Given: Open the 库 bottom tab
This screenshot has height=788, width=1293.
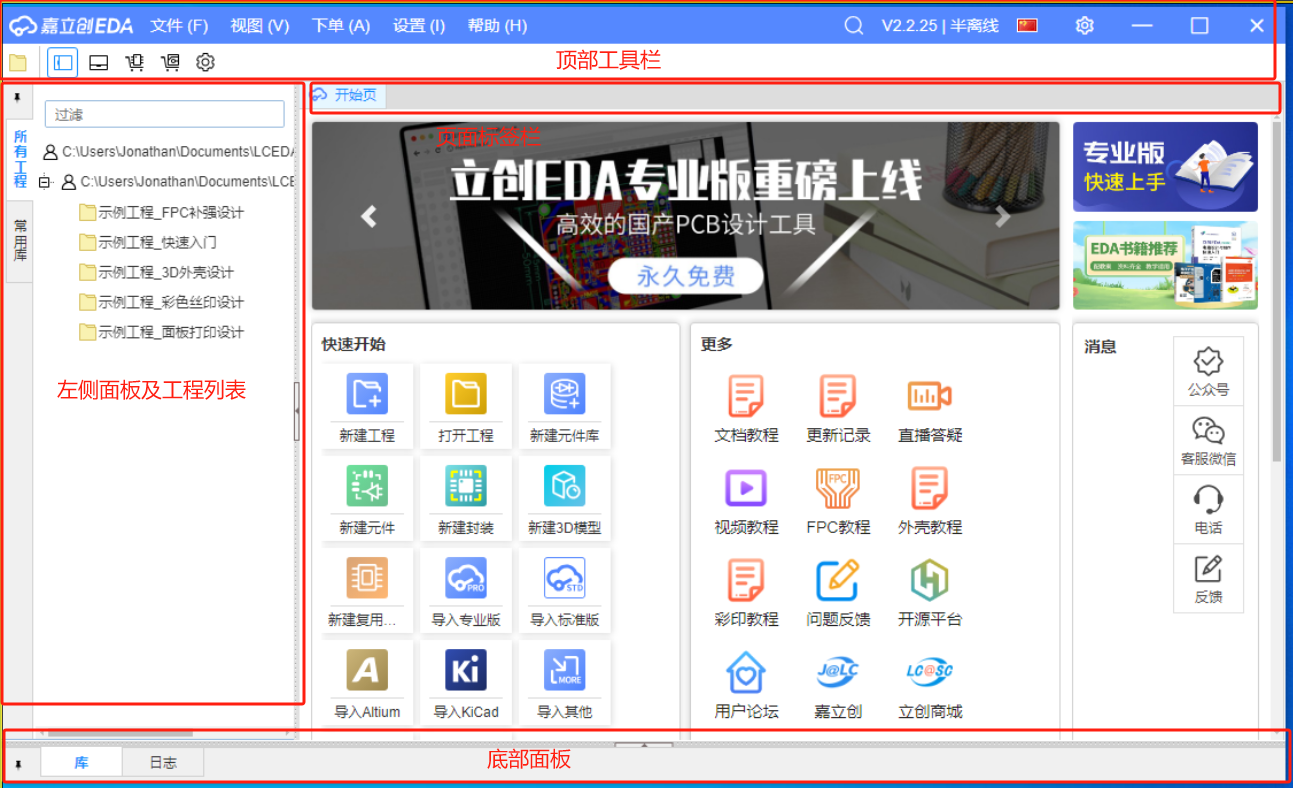Looking at the screenshot, I should tap(81, 762).
